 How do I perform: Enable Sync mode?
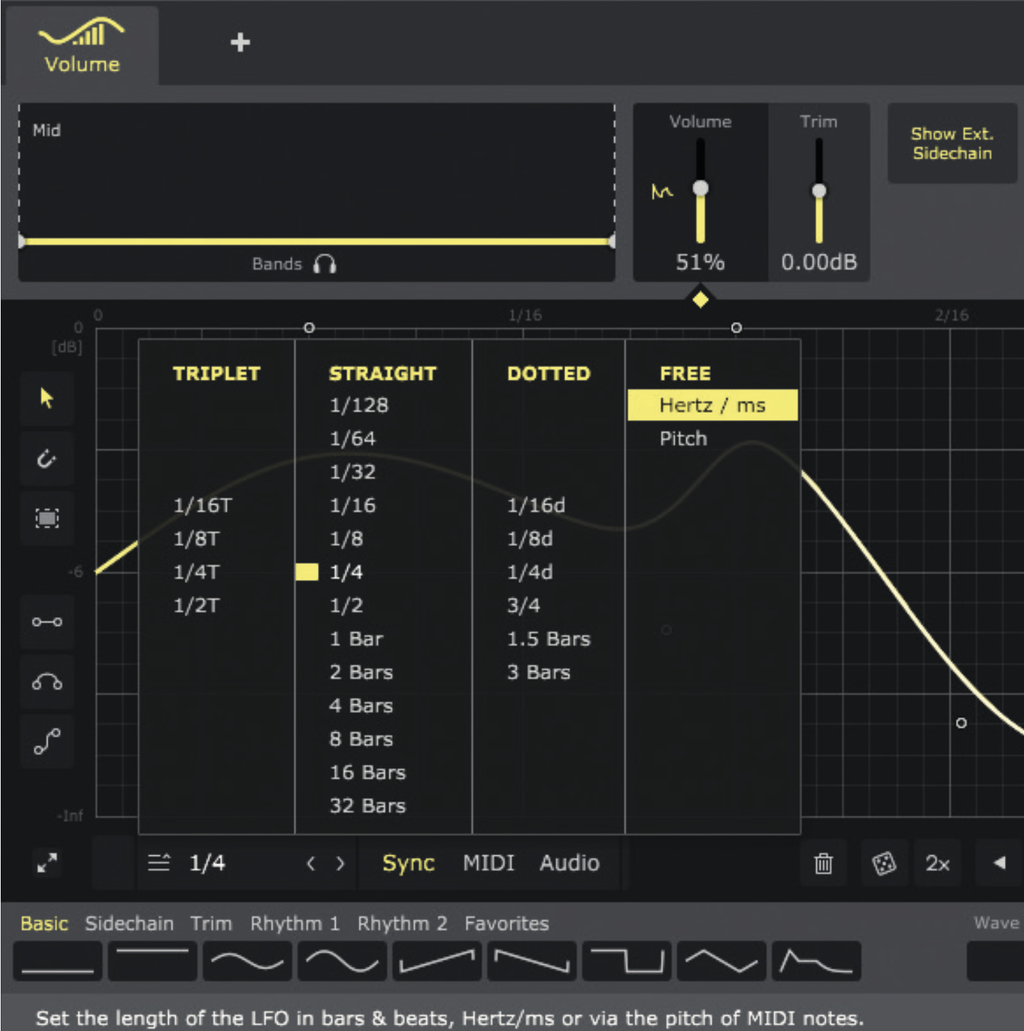(x=408, y=863)
